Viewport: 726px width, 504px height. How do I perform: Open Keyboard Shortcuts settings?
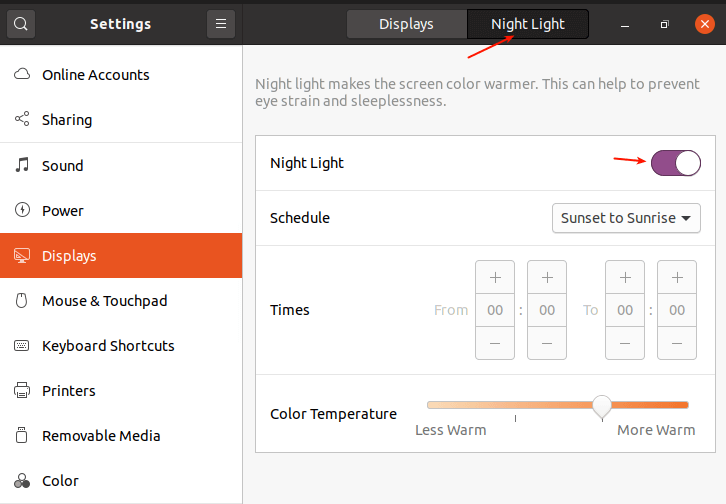tap(108, 346)
